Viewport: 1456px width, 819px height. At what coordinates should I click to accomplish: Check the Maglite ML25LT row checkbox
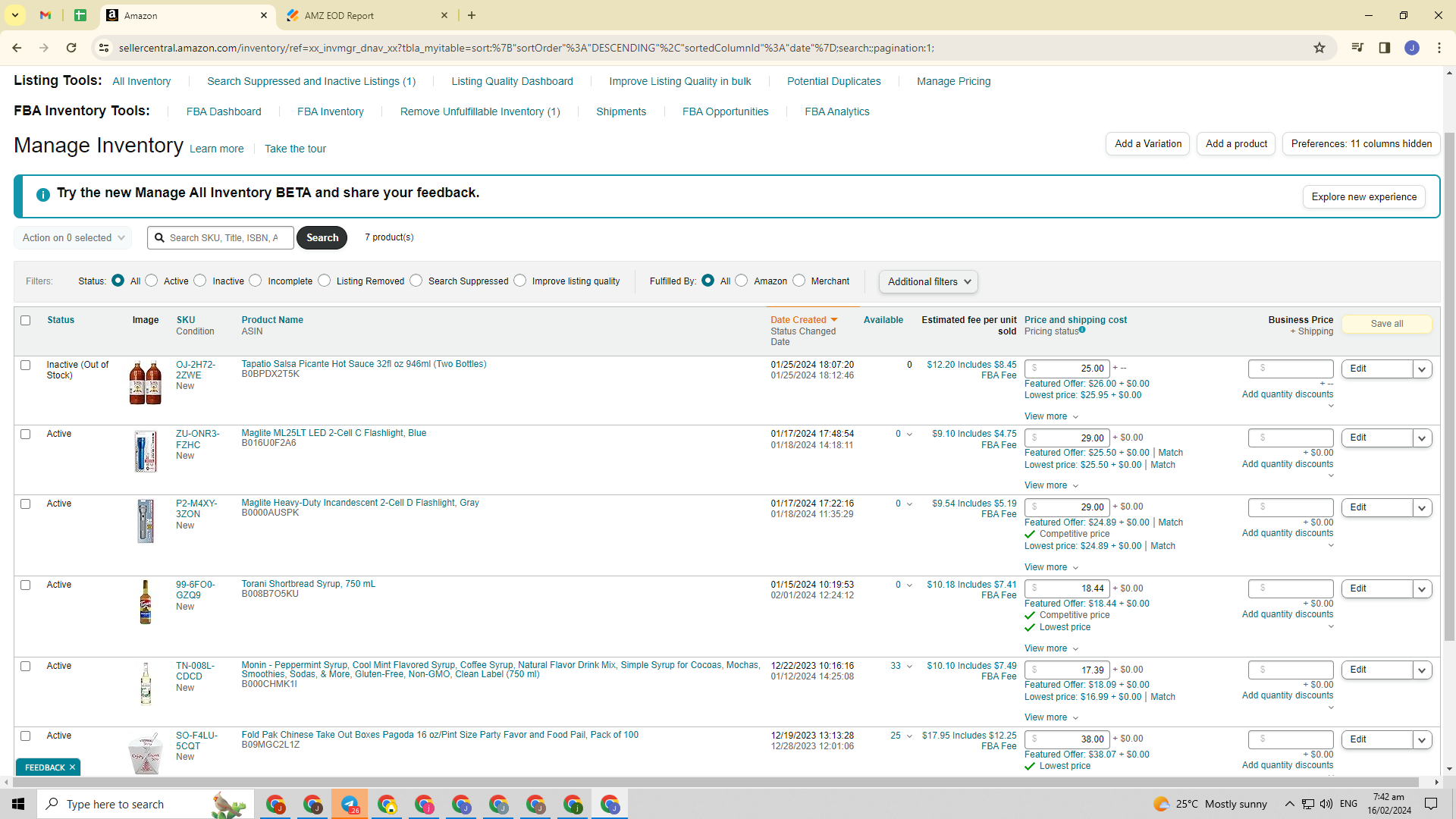point(26,435)
